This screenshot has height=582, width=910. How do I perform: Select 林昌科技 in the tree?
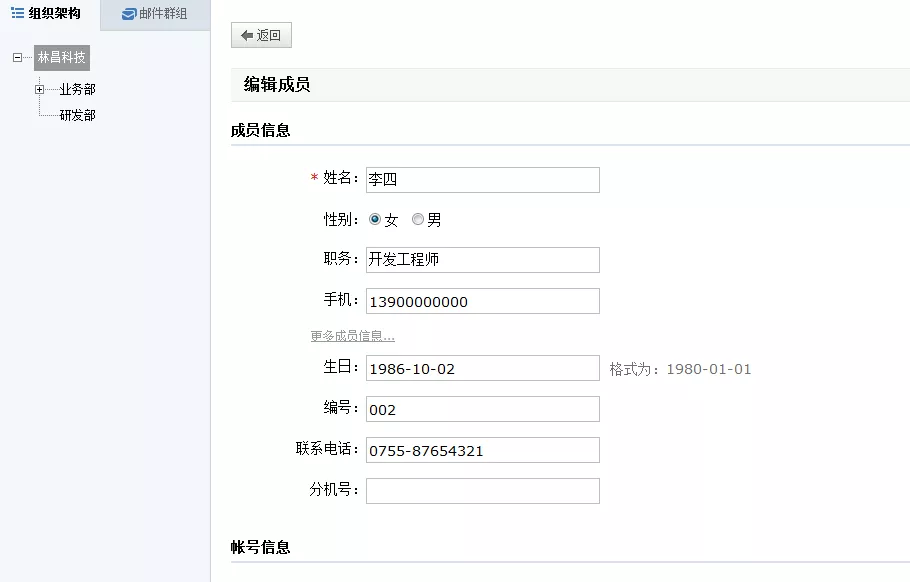coord(62,58)
